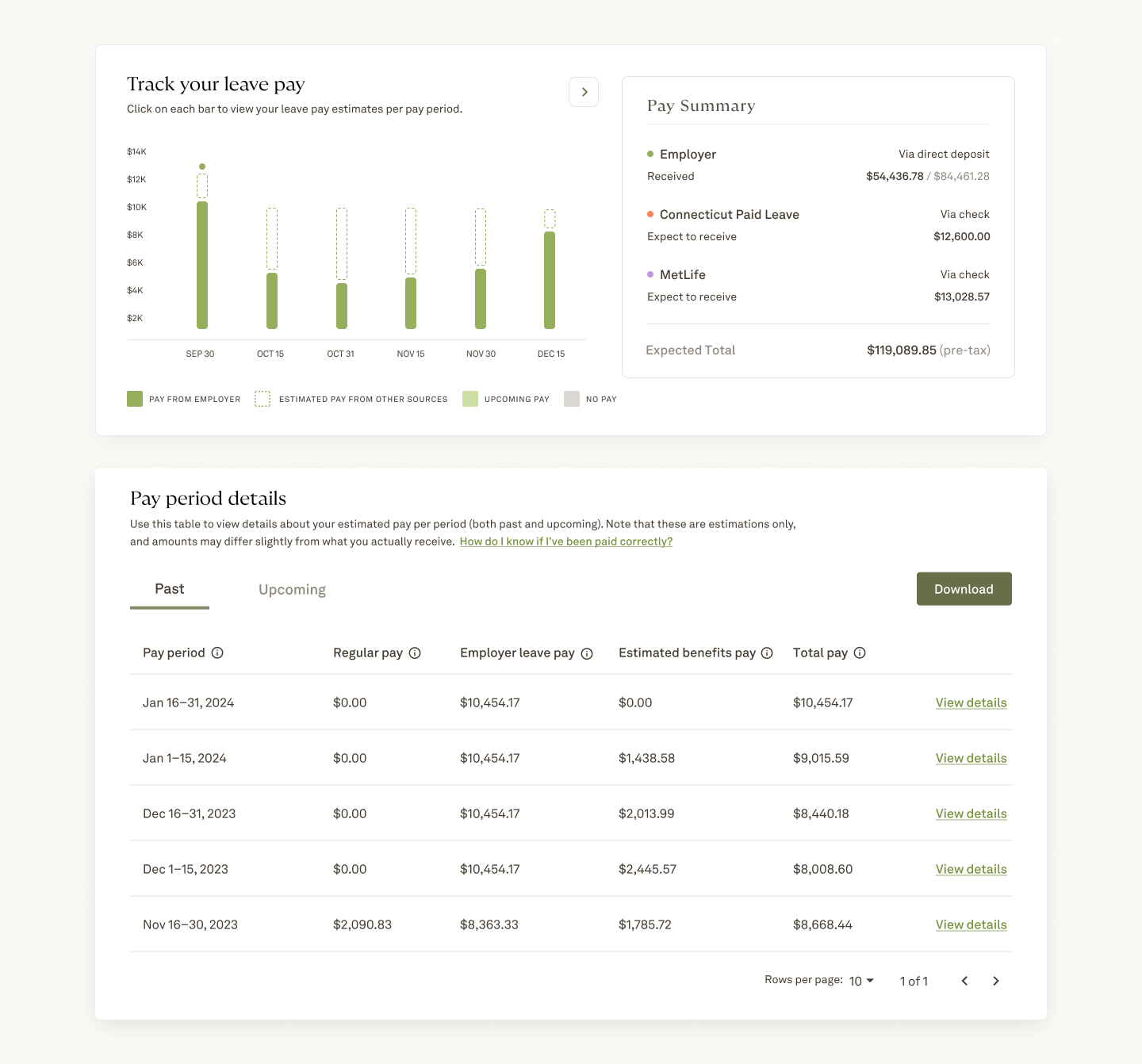Click the info icon beside Employer leave pay
The image size is (1142, 1064).
pyautogui.click(x=587, y=653)
